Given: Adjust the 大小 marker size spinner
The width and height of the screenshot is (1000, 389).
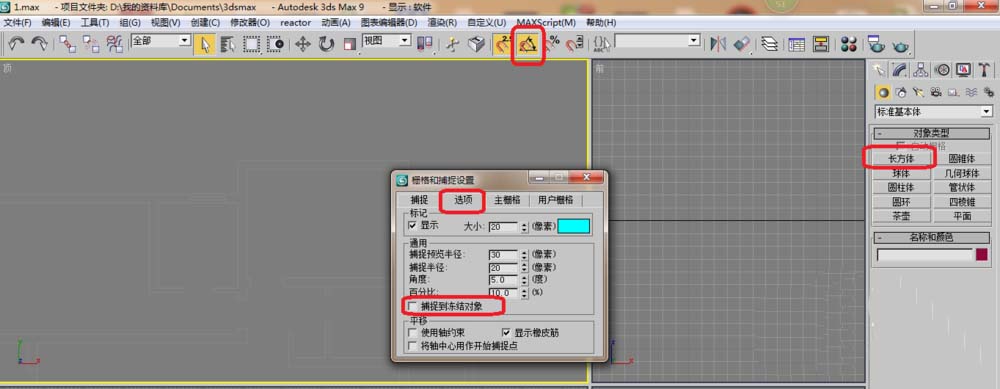Looking at the screenshot, I should tap(524, 227).
